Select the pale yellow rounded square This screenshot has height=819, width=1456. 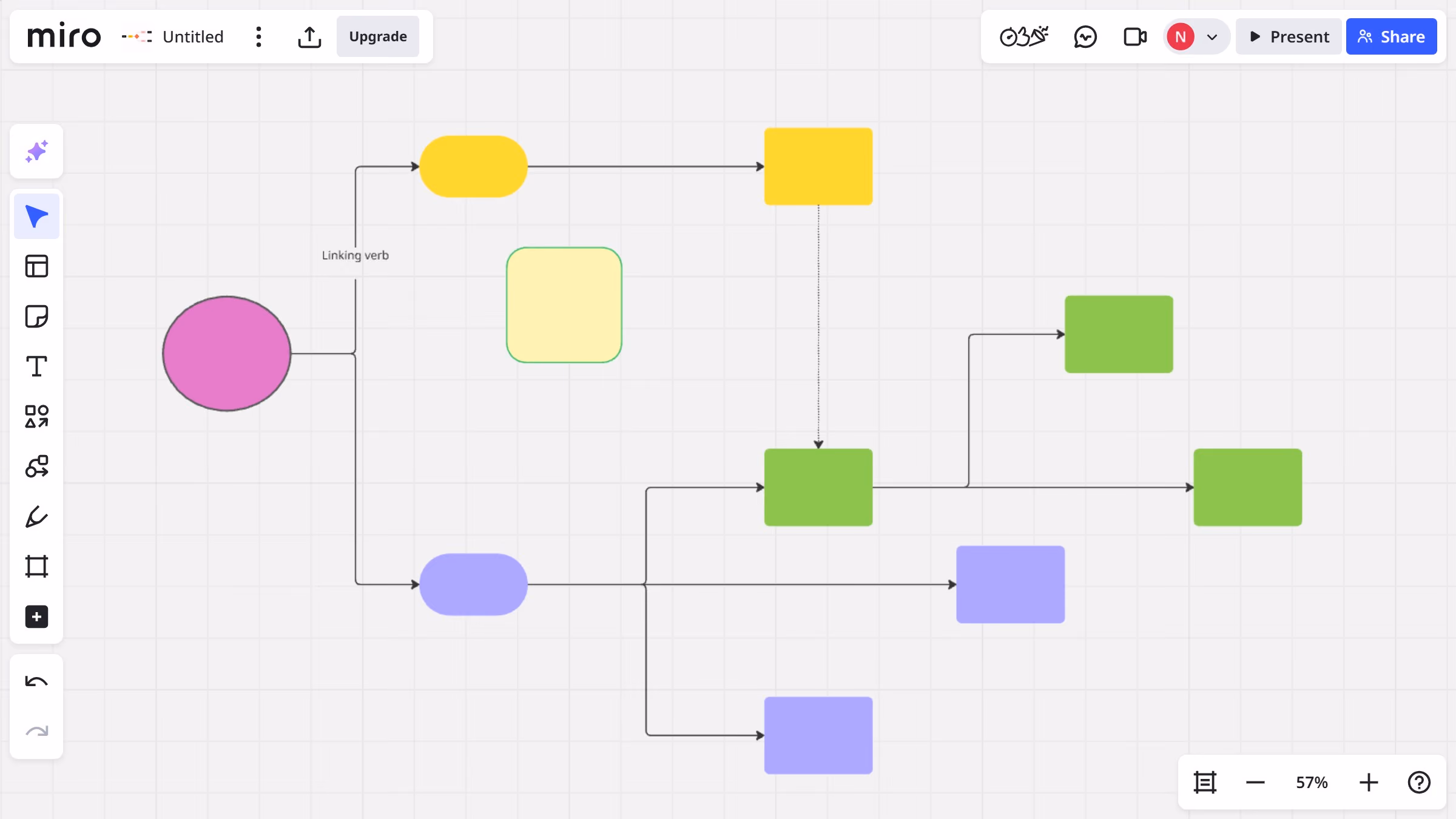(564, 305)
